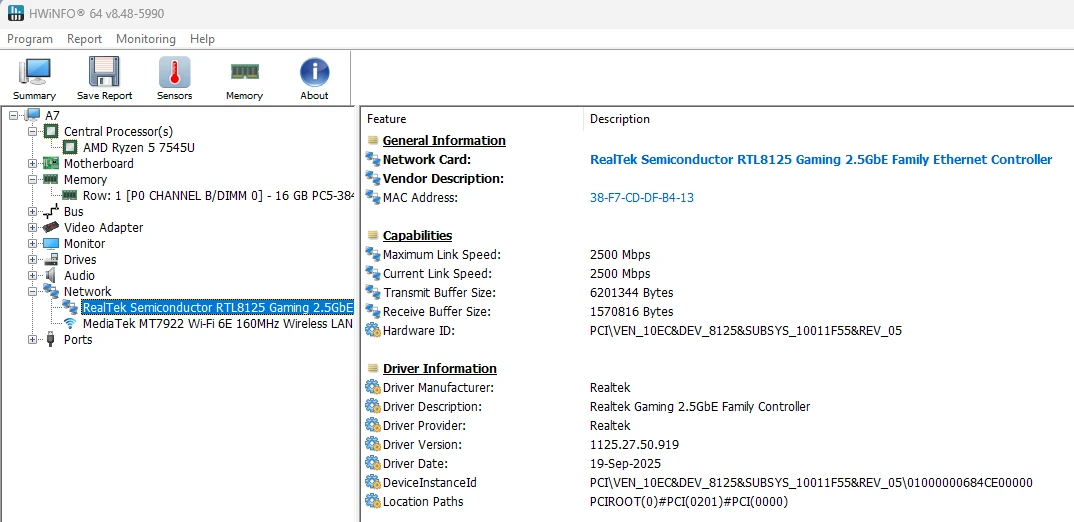
Task: Click the 1570816 Bytes receive buffer value
Action: pos(632,312)
